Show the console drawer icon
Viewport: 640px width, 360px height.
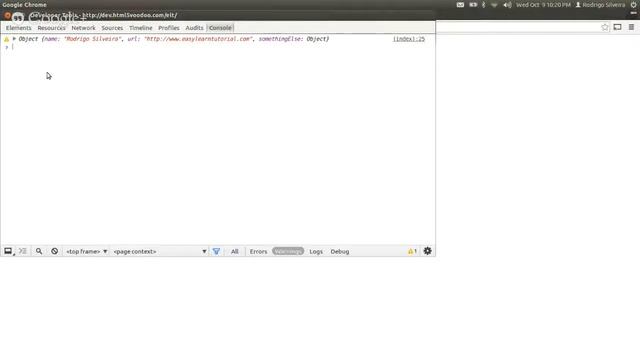[x=23, y=251]
